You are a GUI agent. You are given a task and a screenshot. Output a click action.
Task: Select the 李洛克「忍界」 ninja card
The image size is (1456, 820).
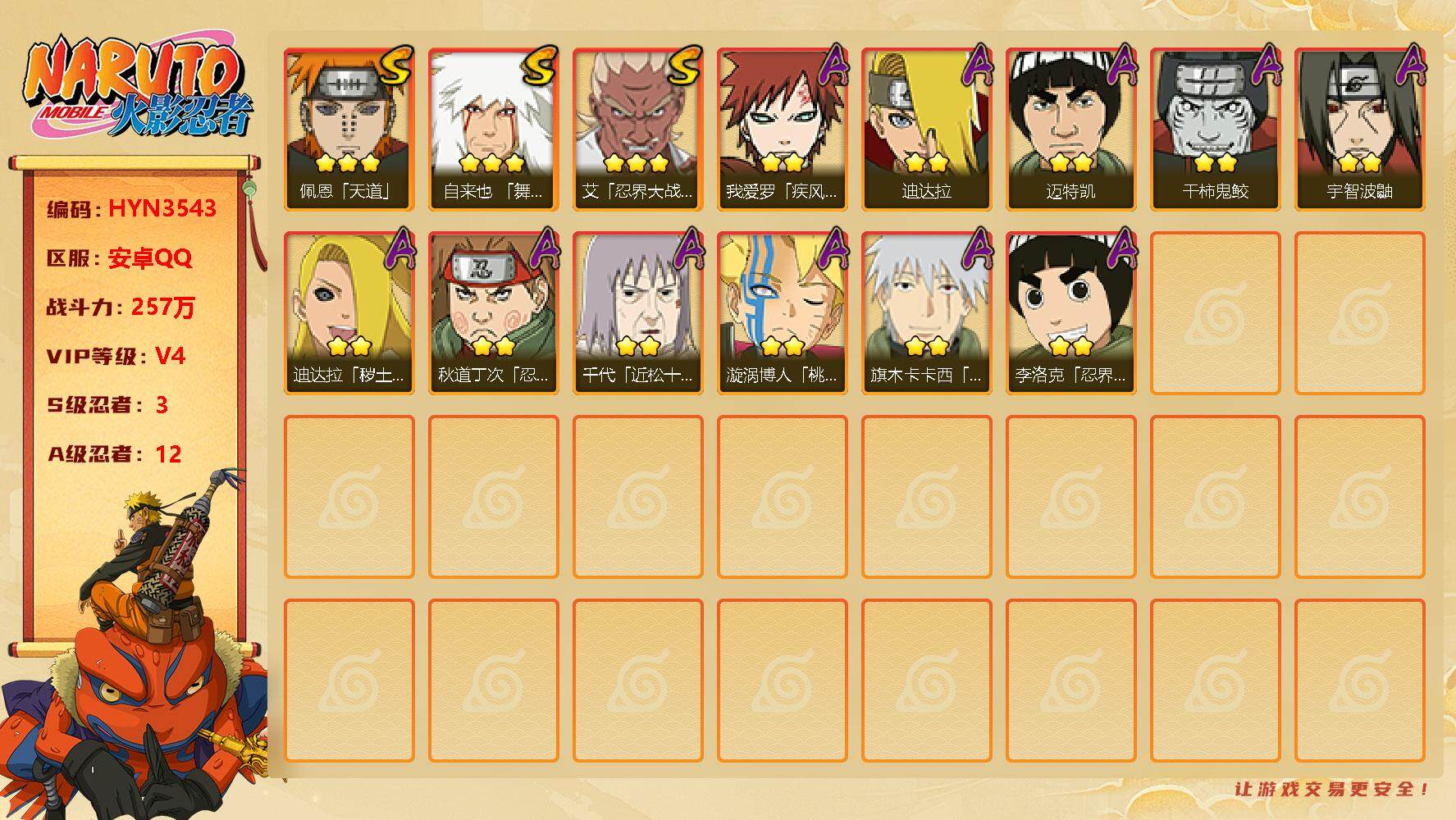[1070, 312]
